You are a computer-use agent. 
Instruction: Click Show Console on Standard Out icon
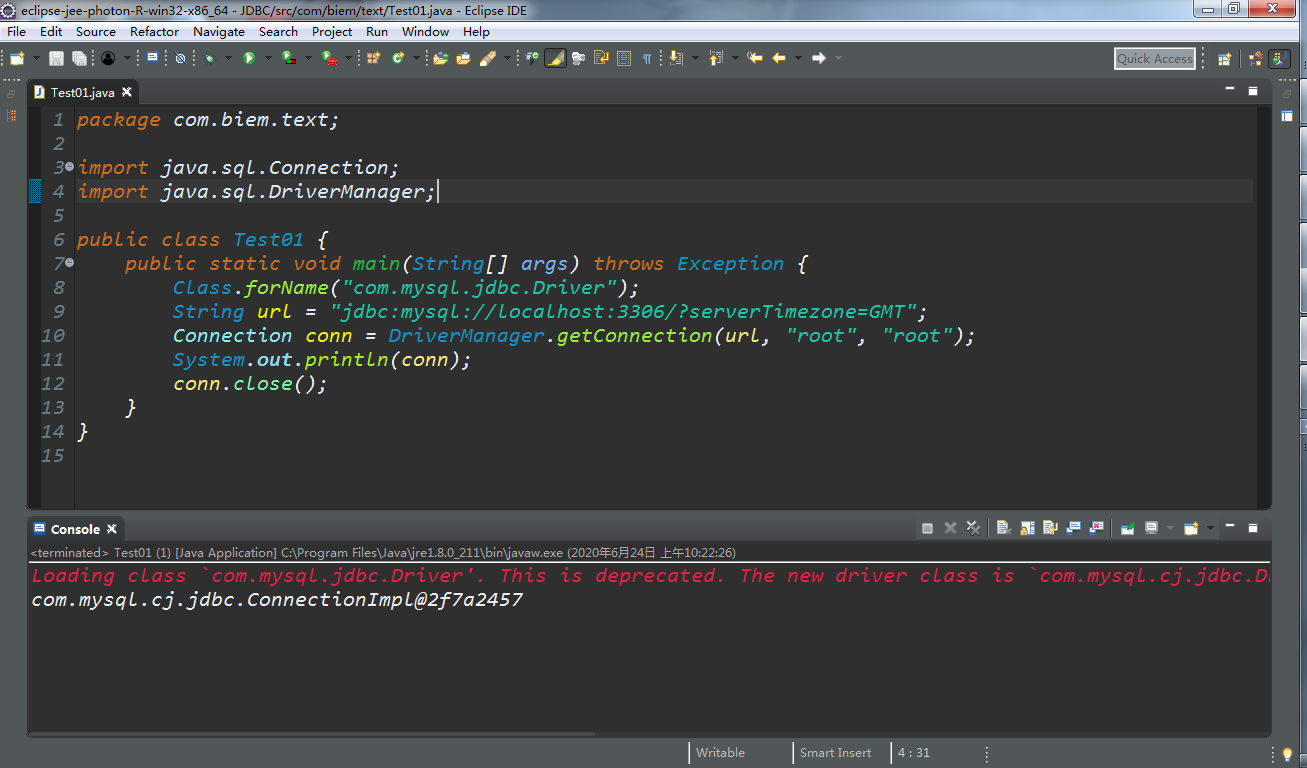click(1073, 528)
